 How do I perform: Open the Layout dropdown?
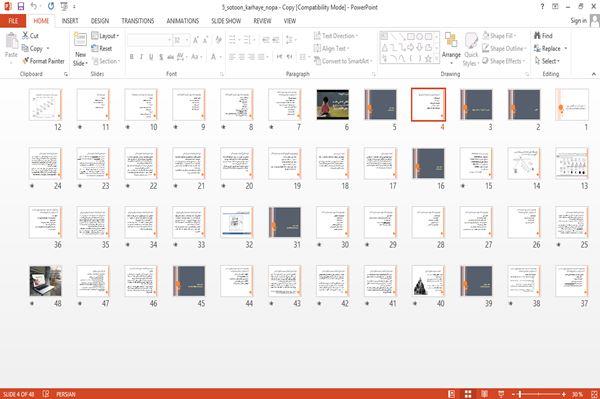(105, 36)
